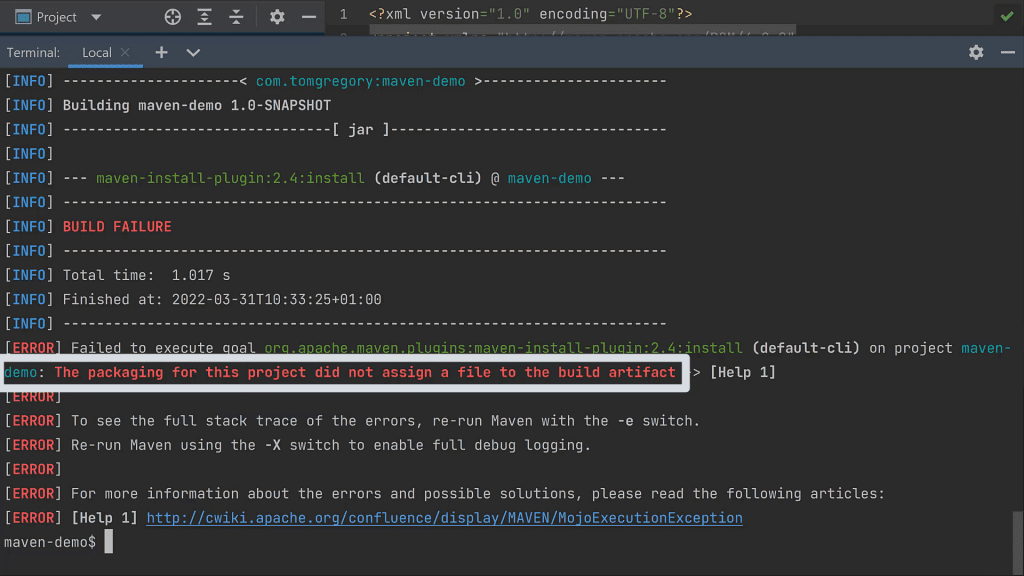Viewport: 1024px width, 576px height.
Task: Switch to the Local terminal tab
Action: click(100, 52)
